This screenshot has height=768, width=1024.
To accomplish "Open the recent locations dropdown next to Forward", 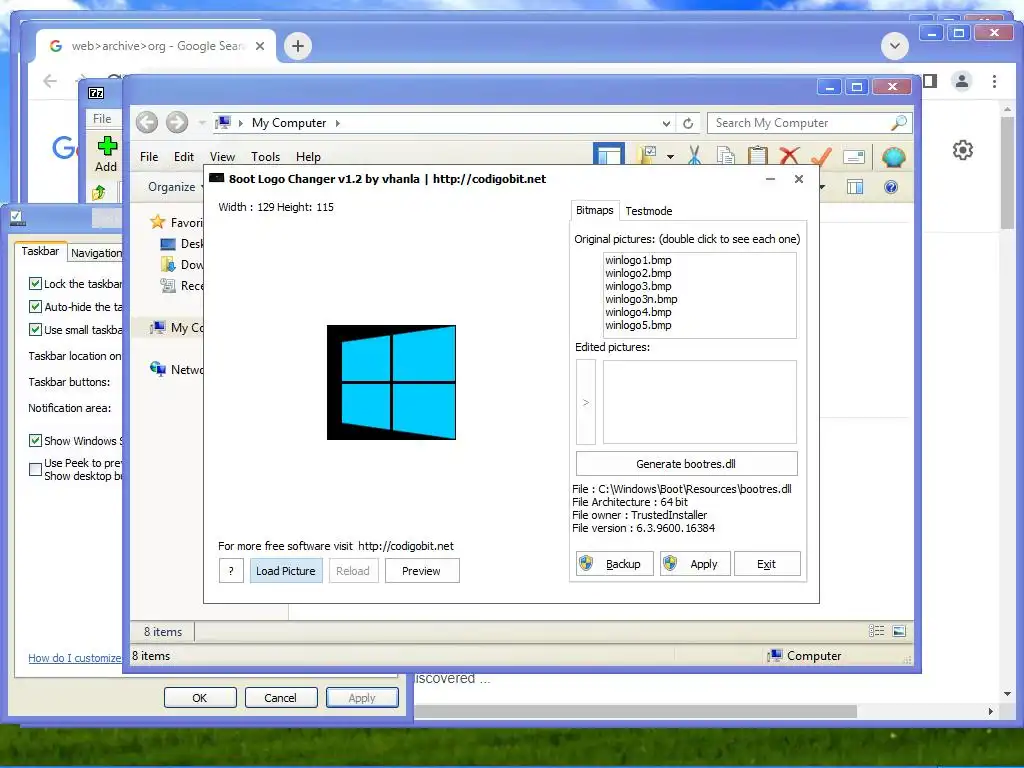I will tap(202, 123).
